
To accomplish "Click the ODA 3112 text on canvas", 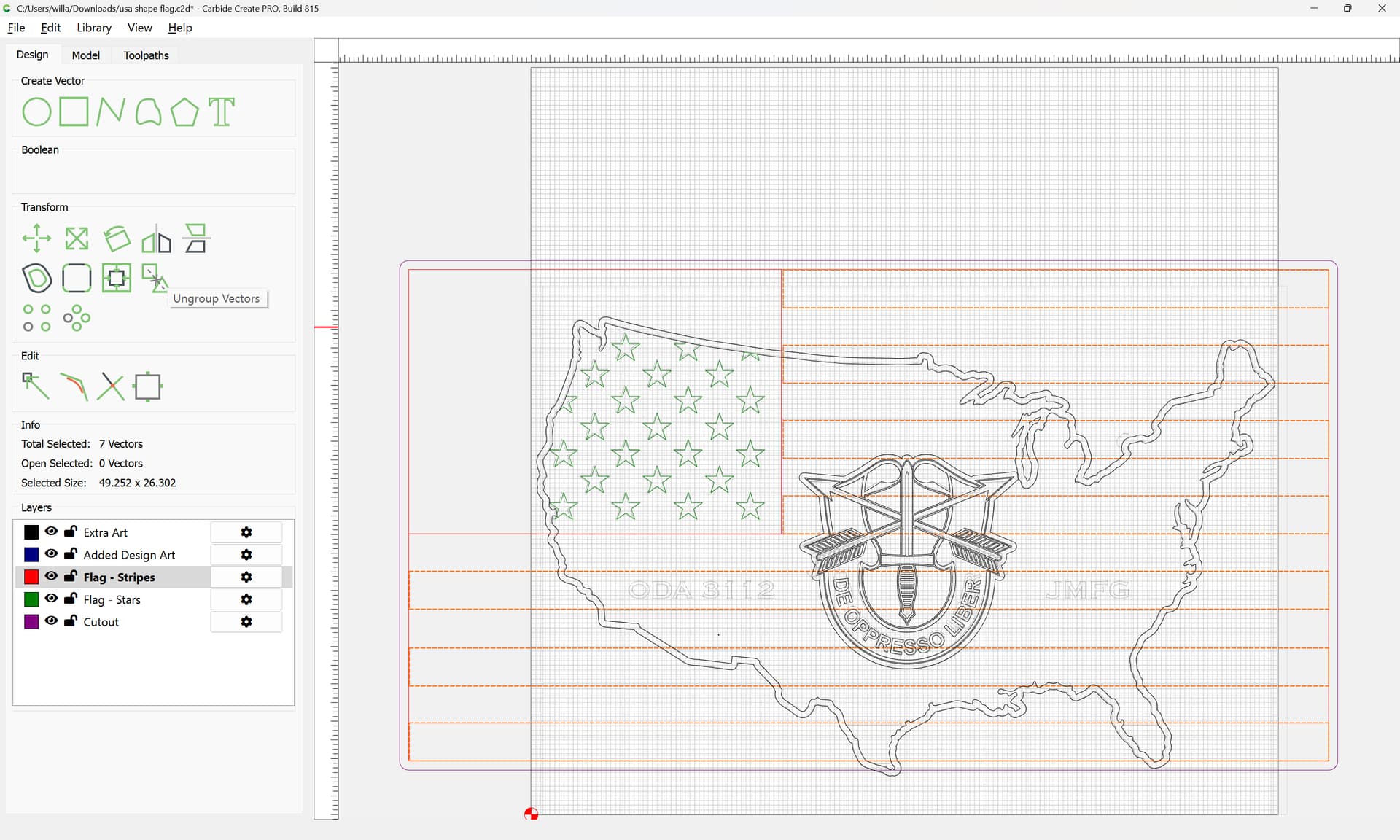I will 701,590.
